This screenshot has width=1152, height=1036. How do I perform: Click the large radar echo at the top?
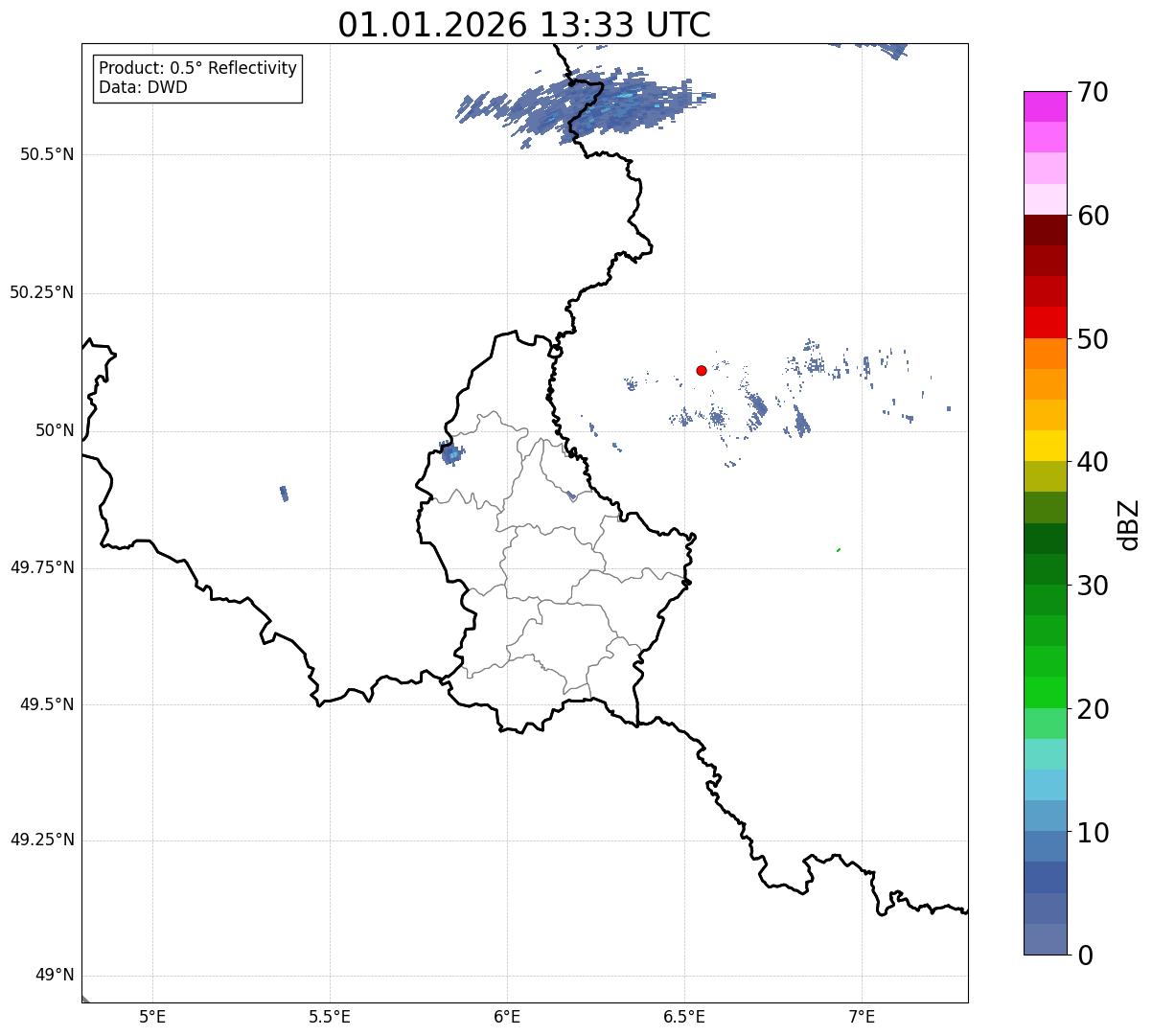click(x=585, y=105)
